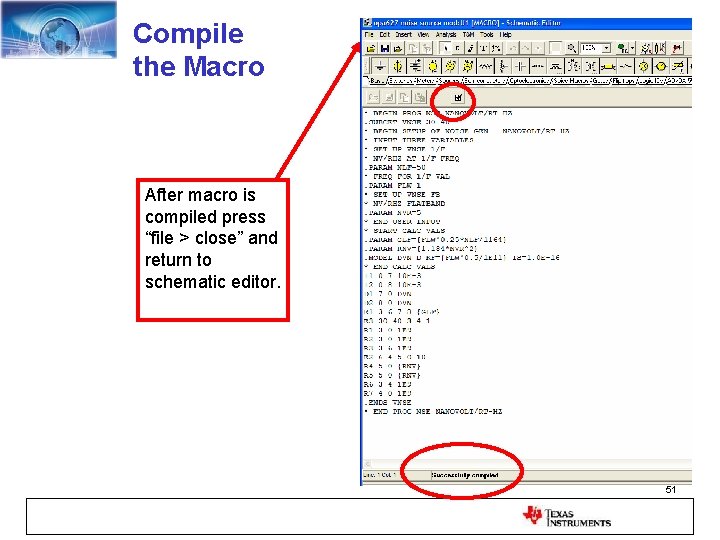Switch to the Flip-flops component tab
The width and height of the screenshot is (720, 540).
point(624,81)
